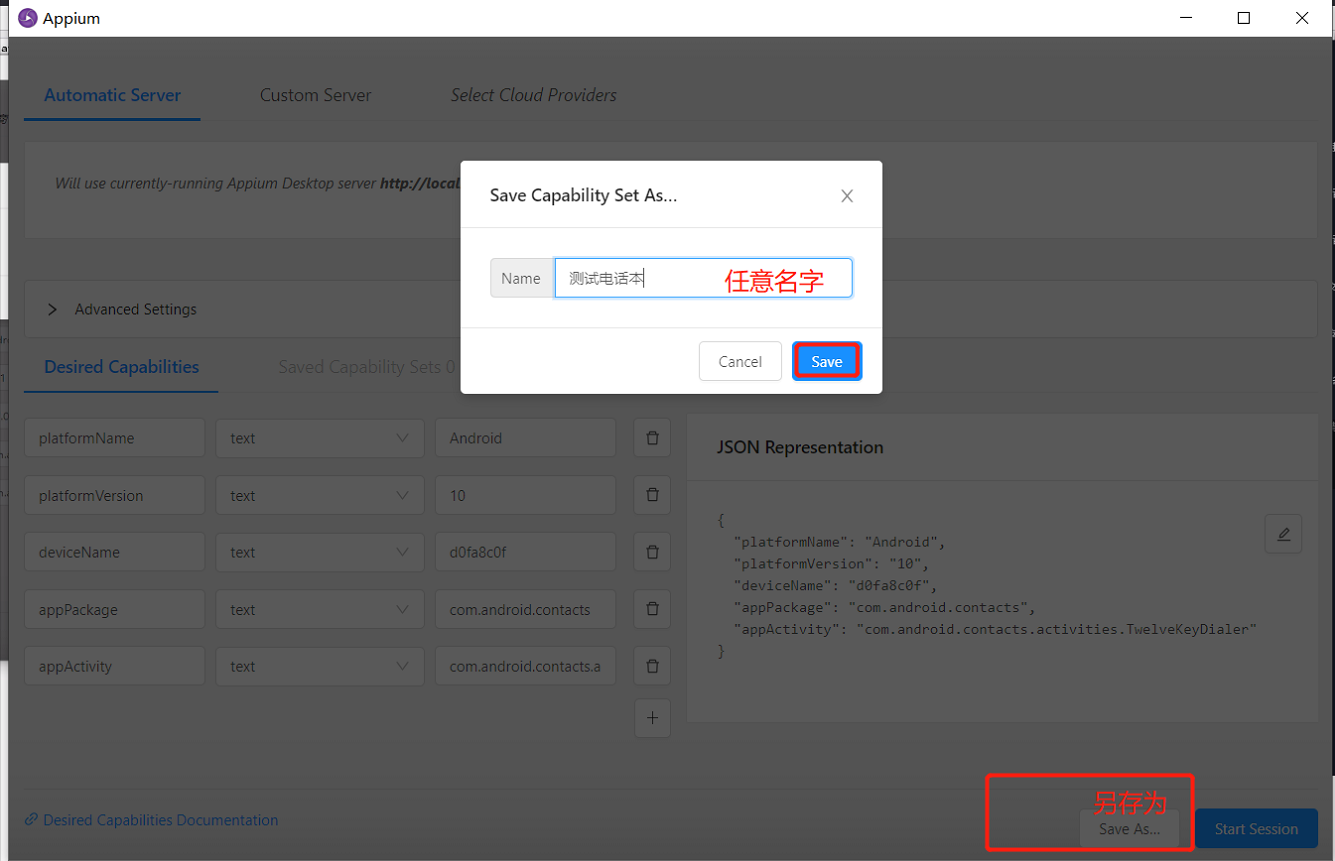Open Desired Capabilities Documentation link
Viewport: 1335px width, 861px height.
tap(160, 820)
